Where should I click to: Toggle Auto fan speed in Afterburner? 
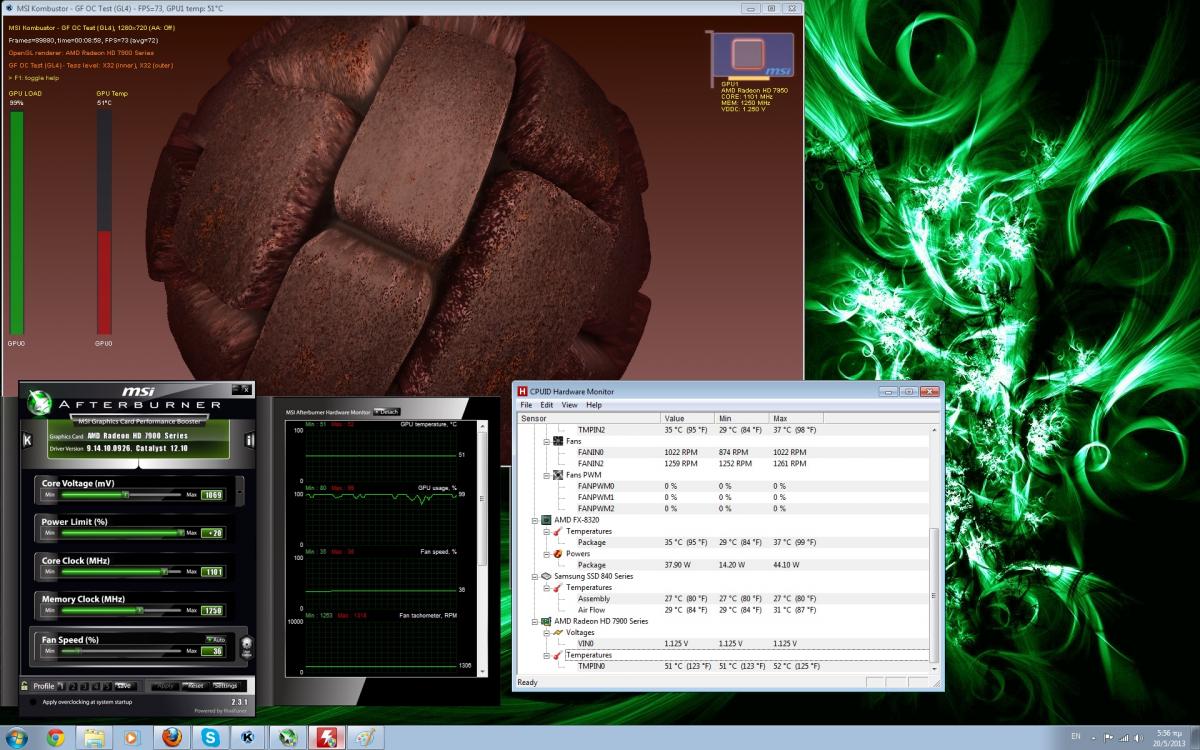[x=215, y=638]
